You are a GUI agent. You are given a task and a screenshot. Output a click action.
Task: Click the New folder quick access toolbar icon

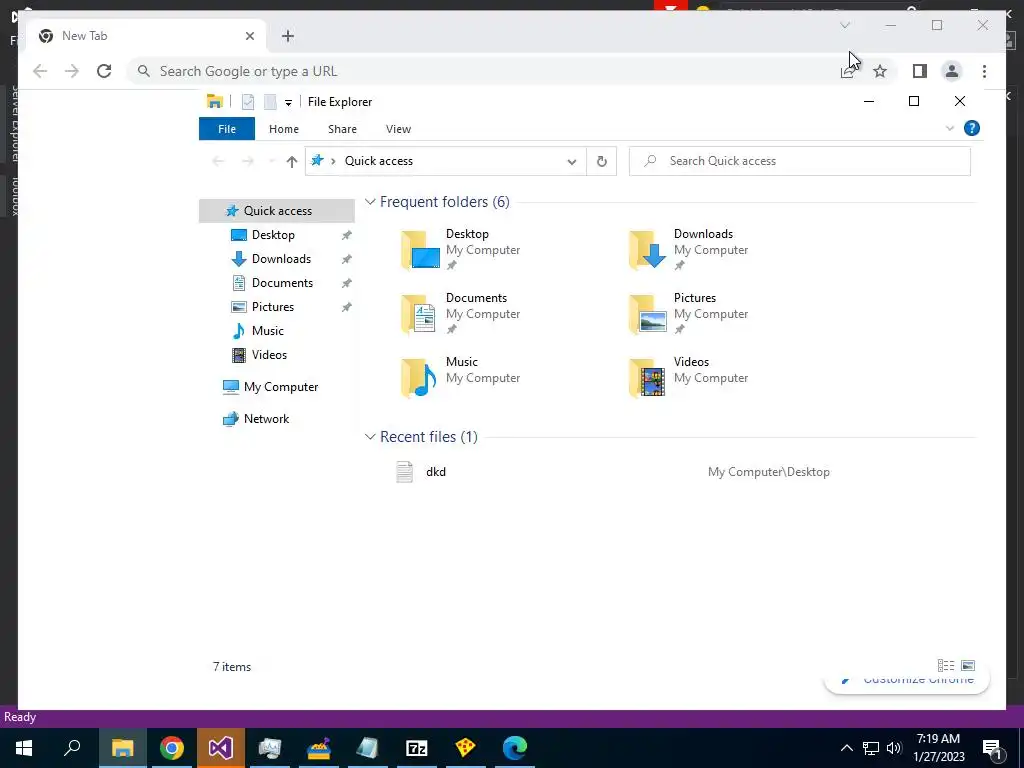[270, 102]
